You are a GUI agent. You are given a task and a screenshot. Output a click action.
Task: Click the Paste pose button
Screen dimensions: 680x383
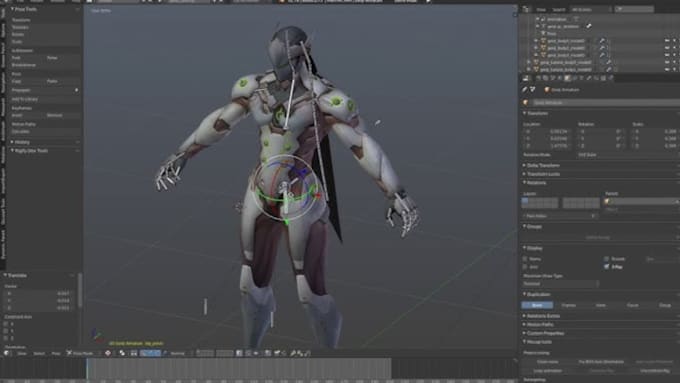coord(63,81)
